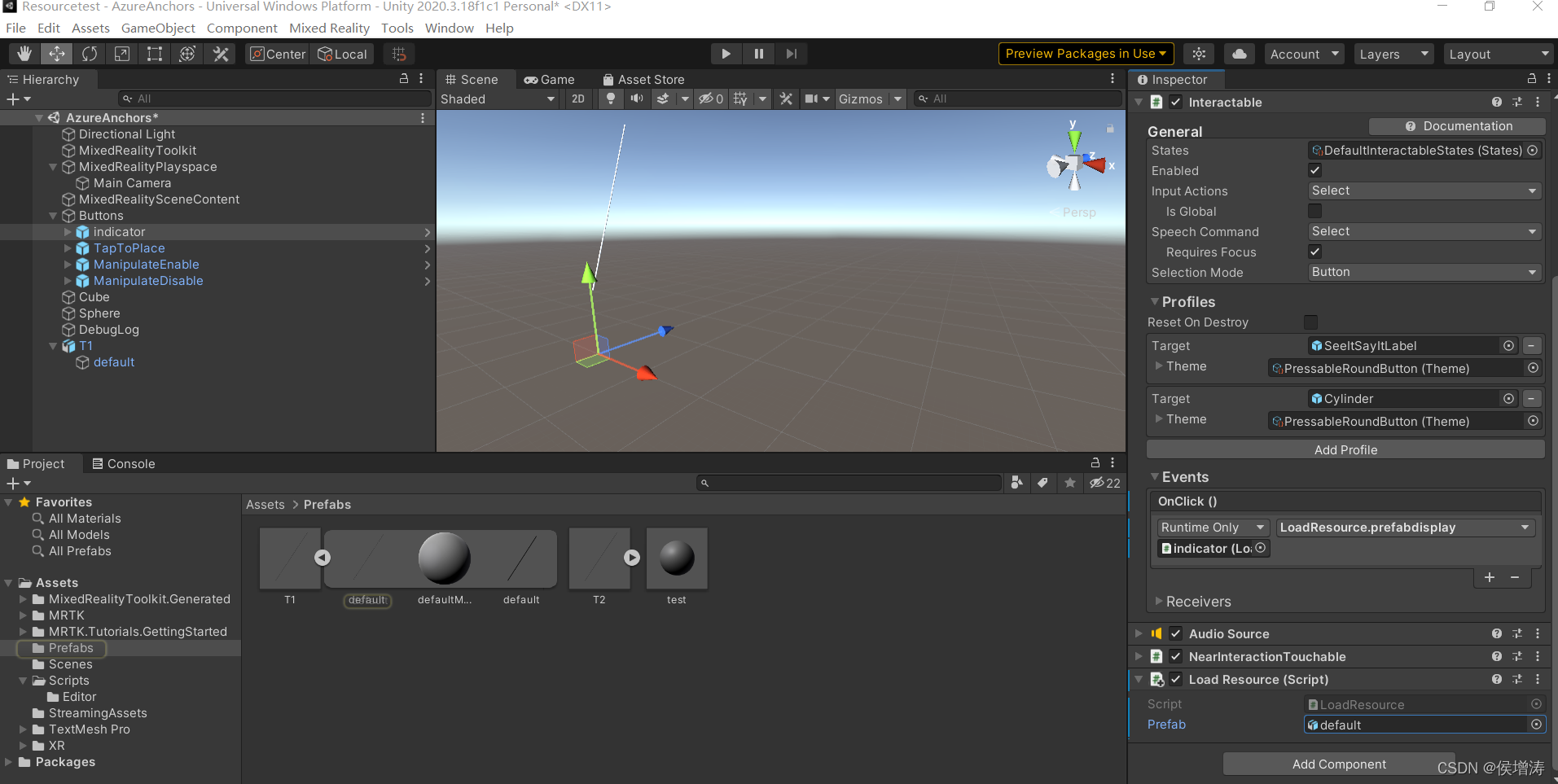Open Speech Command dropdown
The height and width of the screenshot is (784, 1558).
tap(1424, 231)
